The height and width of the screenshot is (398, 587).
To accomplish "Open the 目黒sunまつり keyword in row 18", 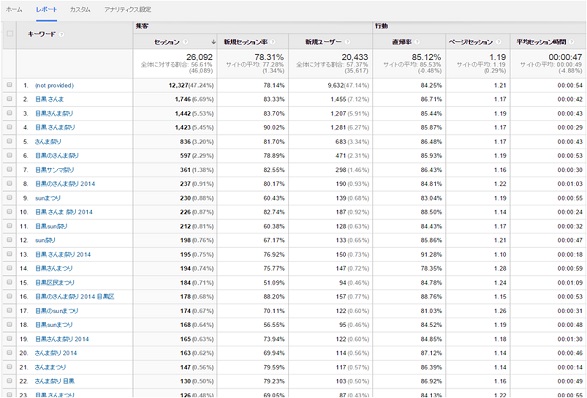I will tap(54, 325).
